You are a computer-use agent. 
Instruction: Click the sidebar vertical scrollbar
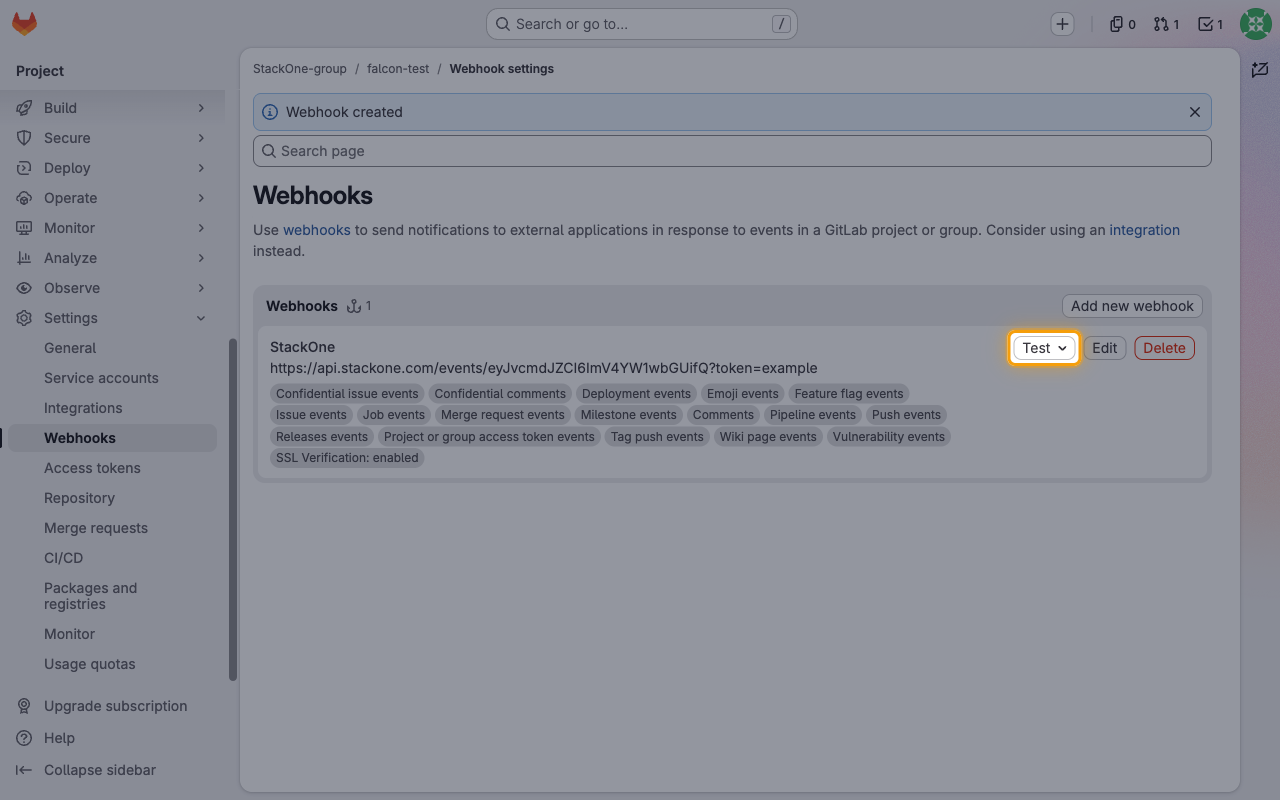pos(233,509)
